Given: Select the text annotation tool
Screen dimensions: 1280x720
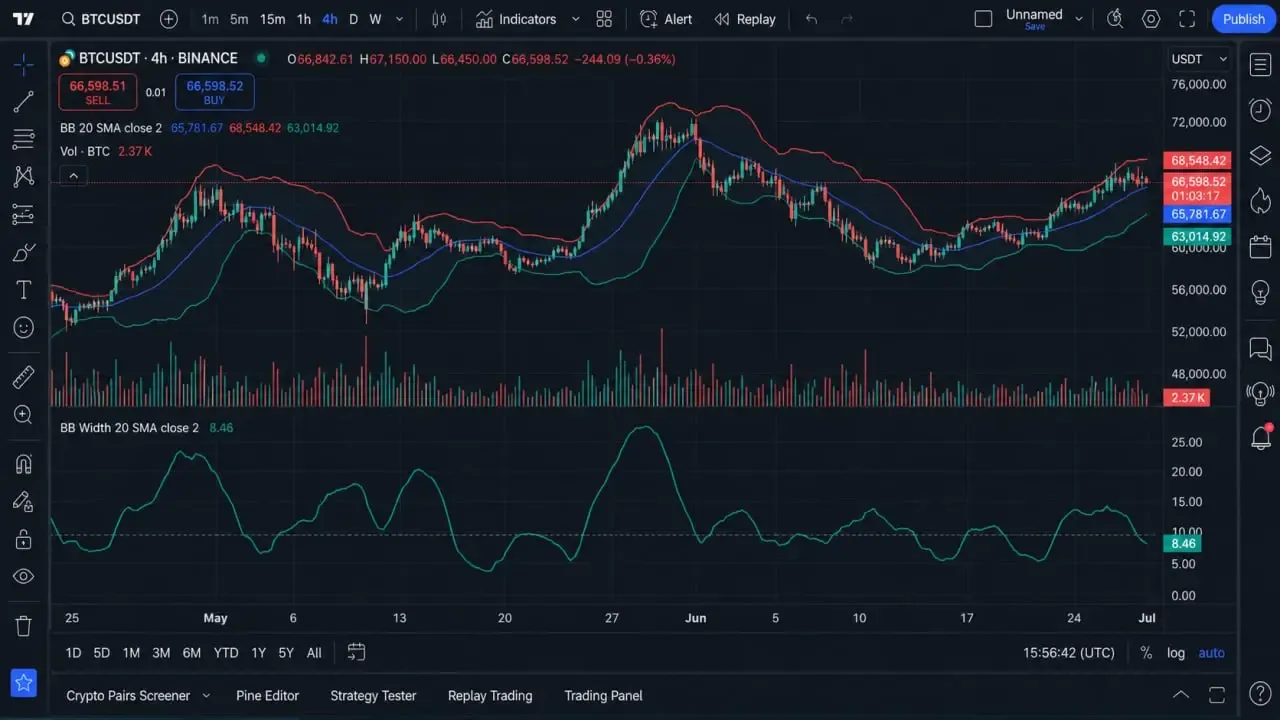Looking at the screenshot, I should coord(24,290).
